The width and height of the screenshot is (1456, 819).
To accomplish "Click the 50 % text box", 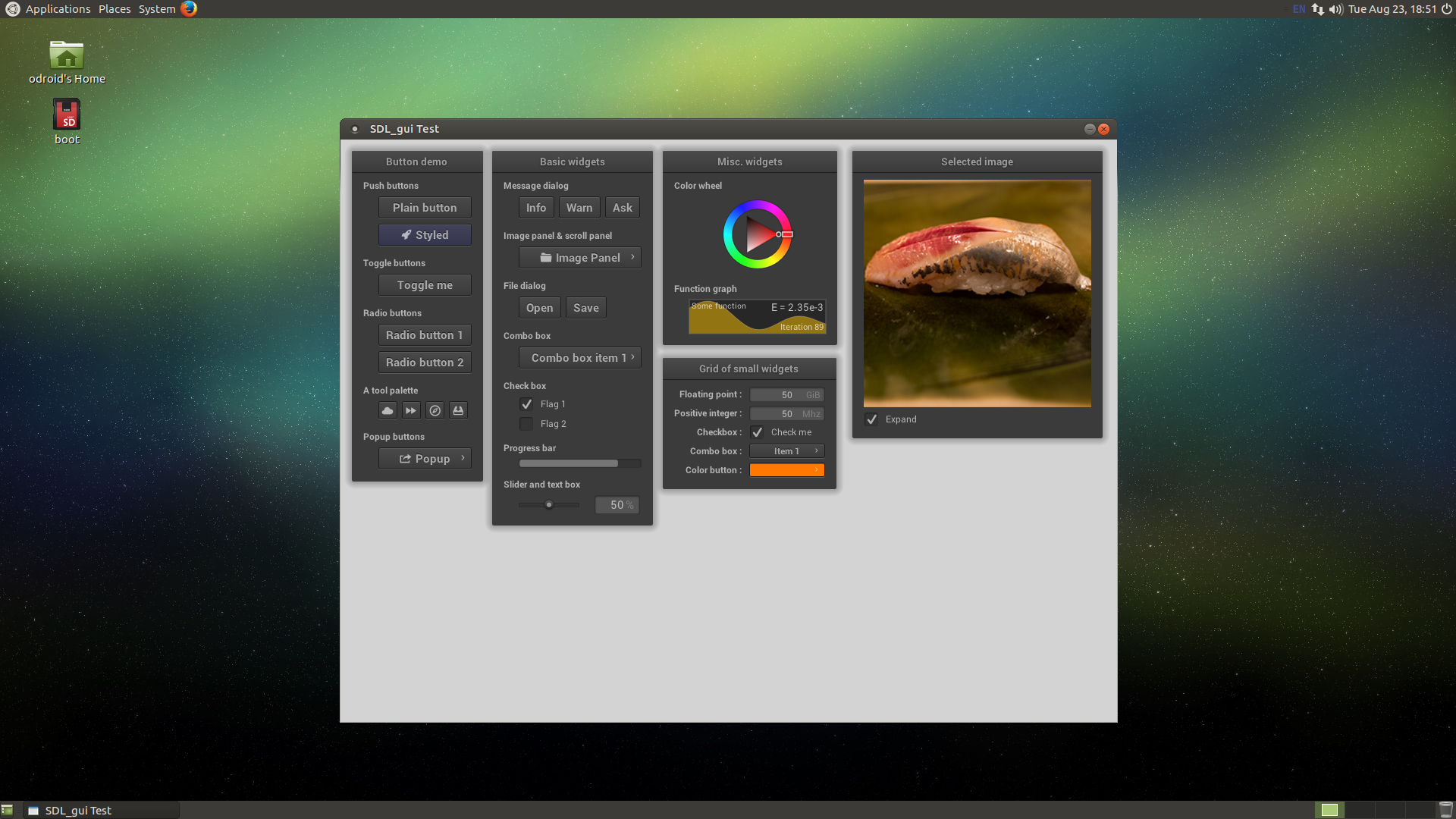I will [617, 505].
